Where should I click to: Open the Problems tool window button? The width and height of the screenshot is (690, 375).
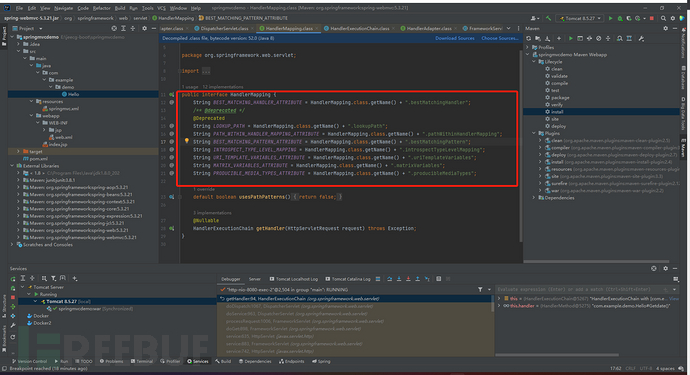(111, 361)
